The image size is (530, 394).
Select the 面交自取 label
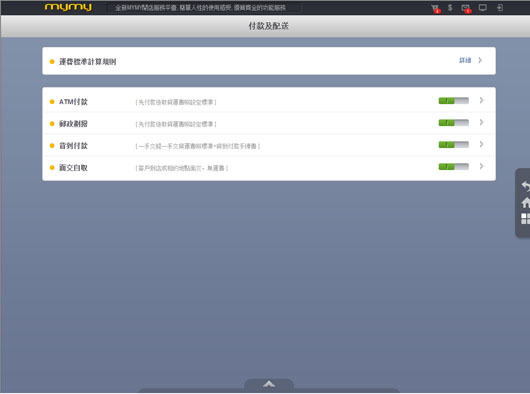73,168
